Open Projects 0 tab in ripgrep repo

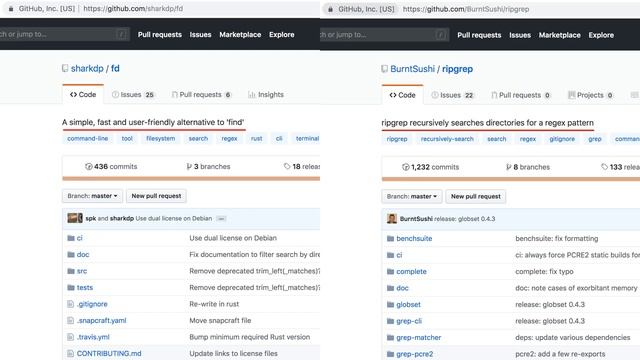[591, 95]
